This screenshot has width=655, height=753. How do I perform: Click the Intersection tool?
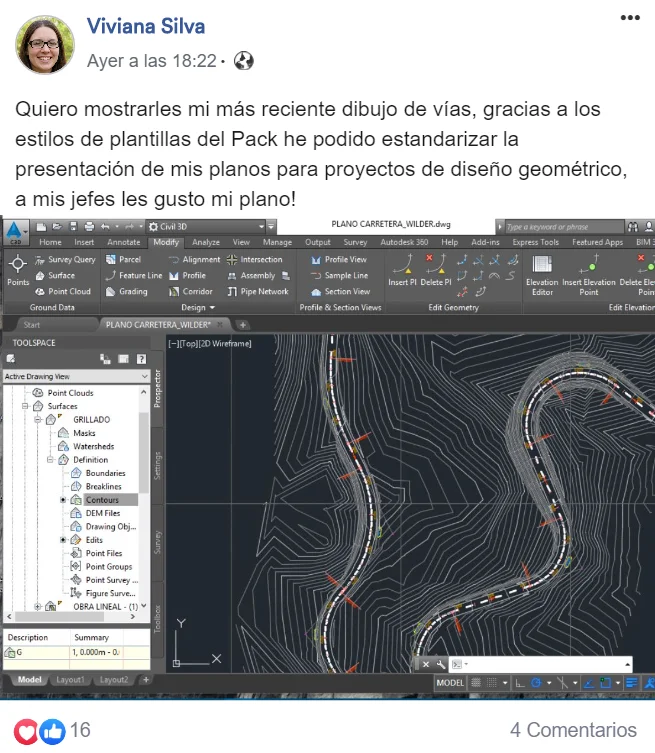click(x=255, y=259)
